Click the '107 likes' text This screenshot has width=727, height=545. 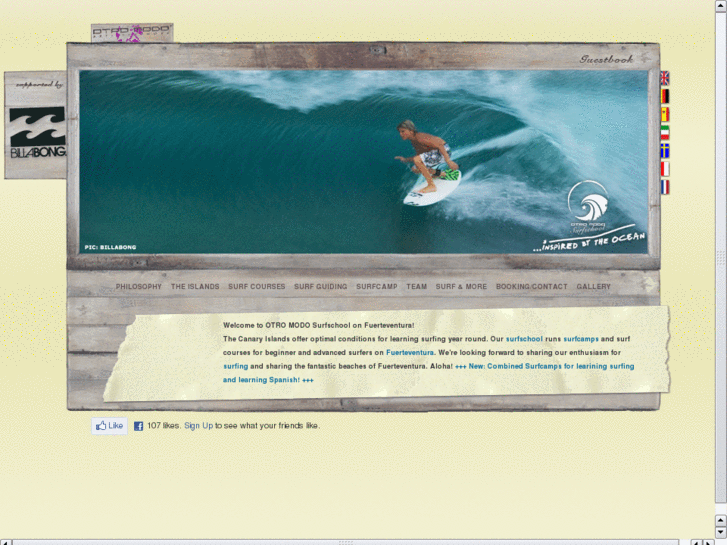click(x=163, y=425)
